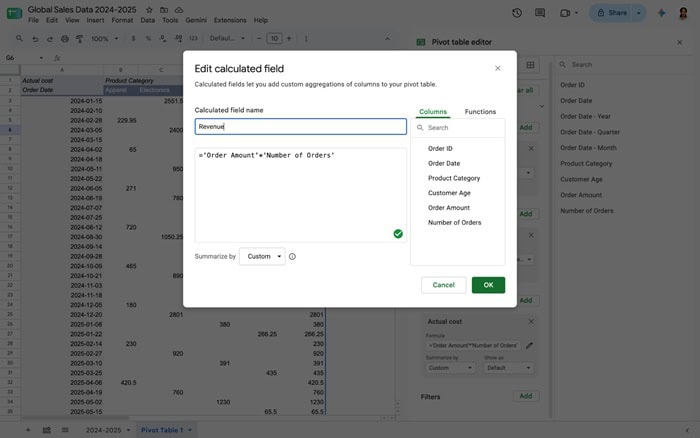
Task: Click the info icon beside Summarize by
Action: [292, 256]
